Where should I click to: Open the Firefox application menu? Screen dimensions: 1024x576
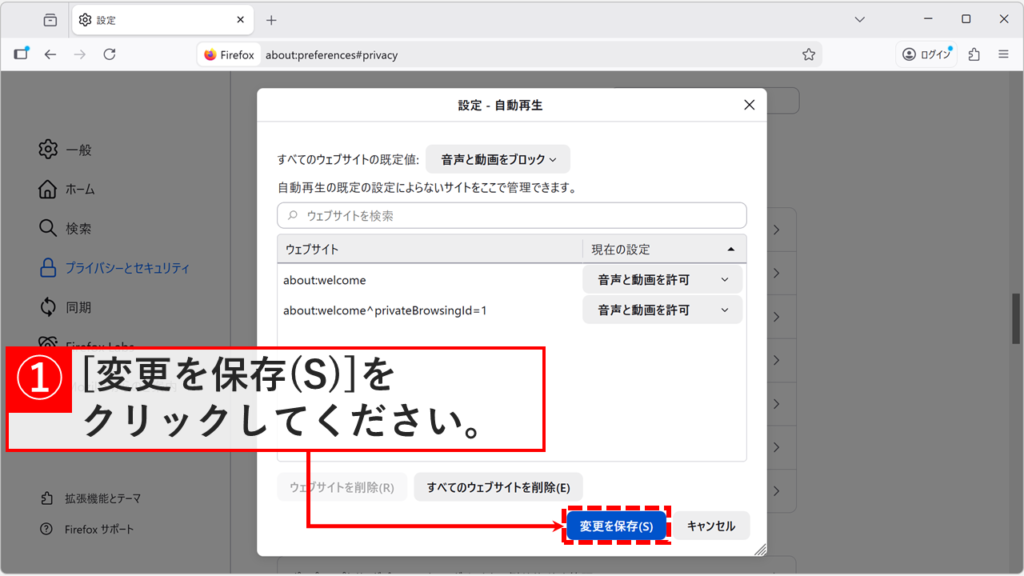1003,55
